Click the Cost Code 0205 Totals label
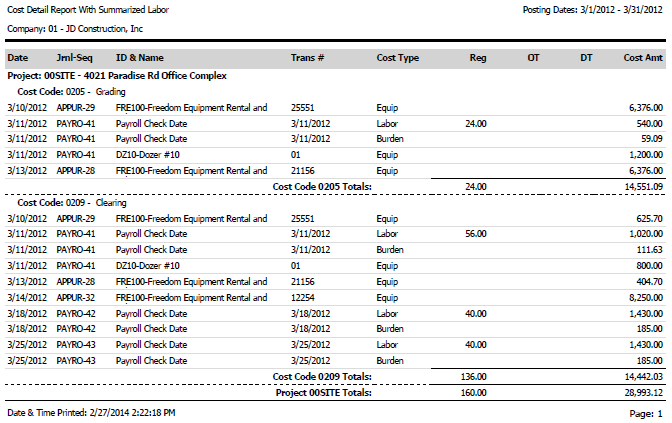 pyautogui.click(x=322, y=187)
